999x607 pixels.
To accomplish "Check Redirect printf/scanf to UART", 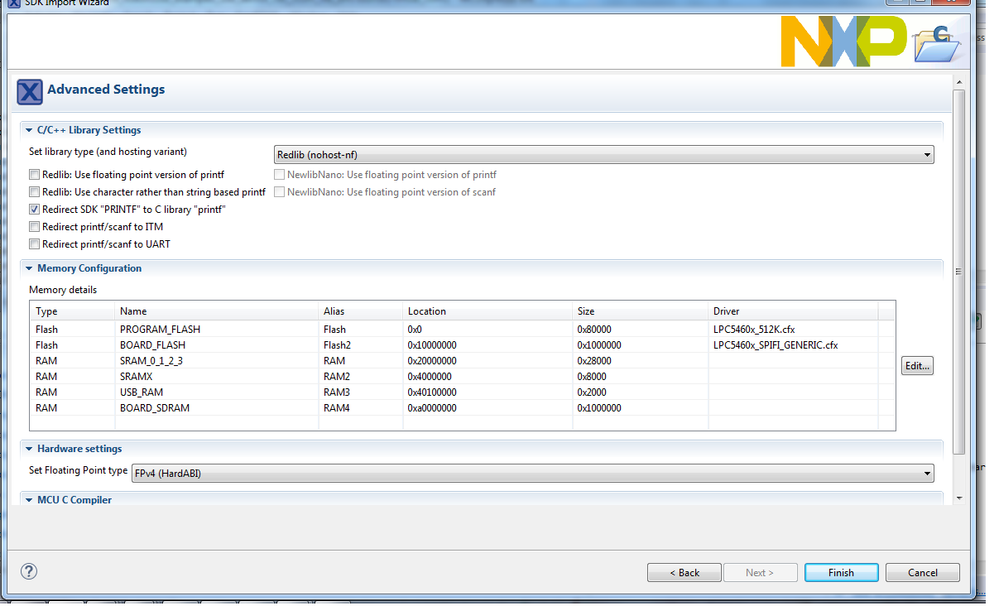I will (34, 244).
